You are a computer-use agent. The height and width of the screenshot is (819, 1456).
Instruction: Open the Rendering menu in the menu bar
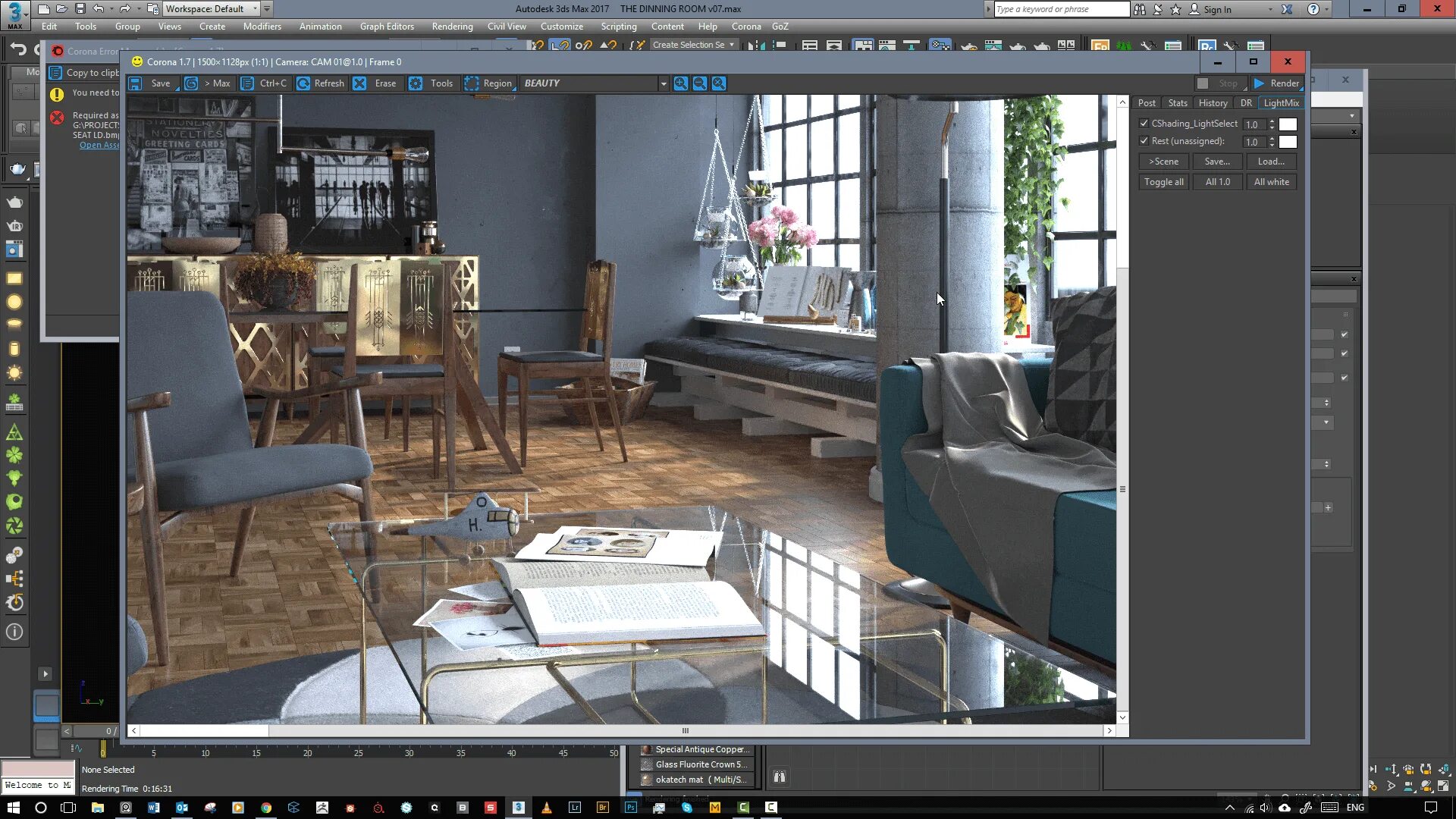coord(452,26)
